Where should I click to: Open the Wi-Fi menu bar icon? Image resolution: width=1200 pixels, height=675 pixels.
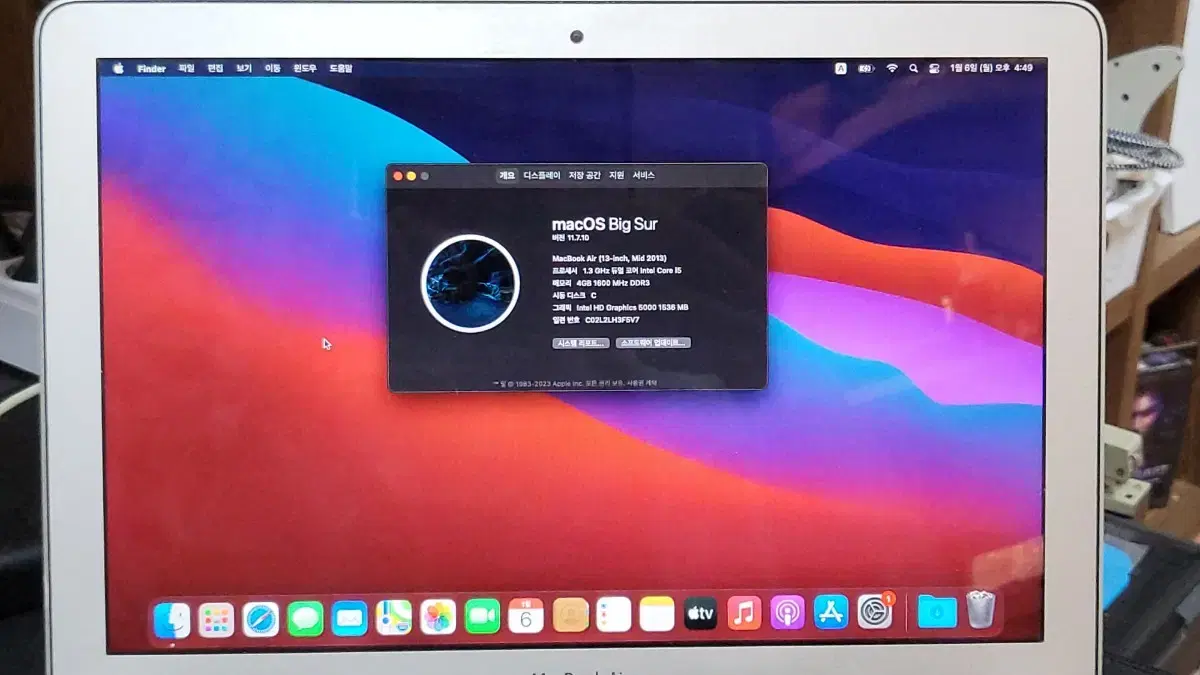click(x=892, y=68)
